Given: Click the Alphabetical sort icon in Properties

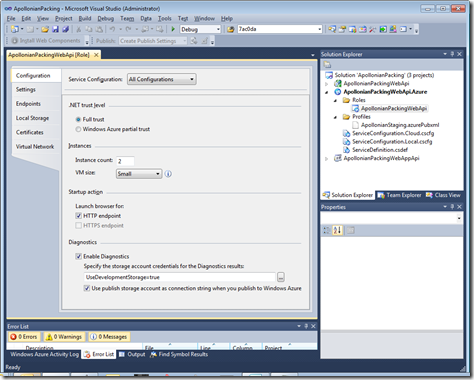Looking at the screenshot, I should click(x=337, y=230).
